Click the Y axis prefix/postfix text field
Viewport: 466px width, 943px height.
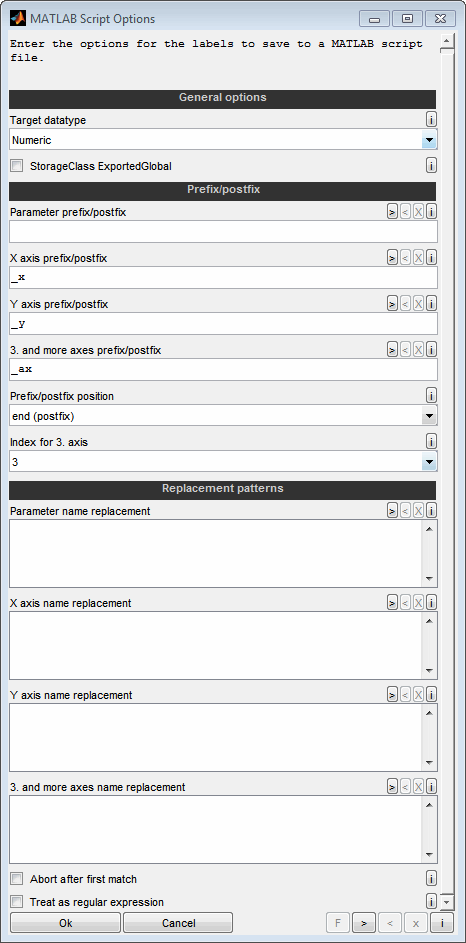[x=223, y=324]
